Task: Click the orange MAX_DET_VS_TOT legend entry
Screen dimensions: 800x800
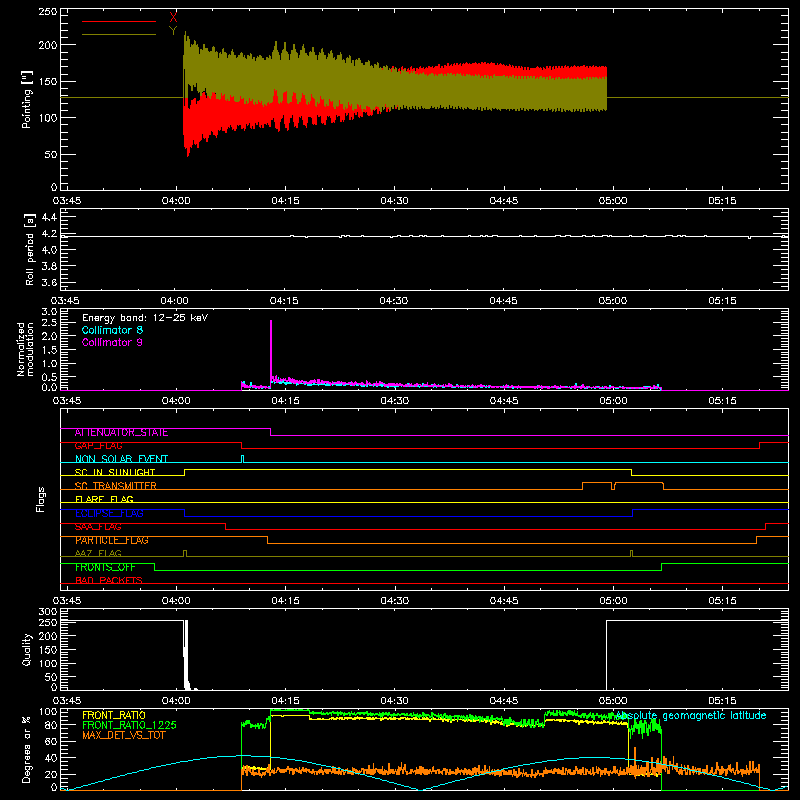Action: coord(123,735)
